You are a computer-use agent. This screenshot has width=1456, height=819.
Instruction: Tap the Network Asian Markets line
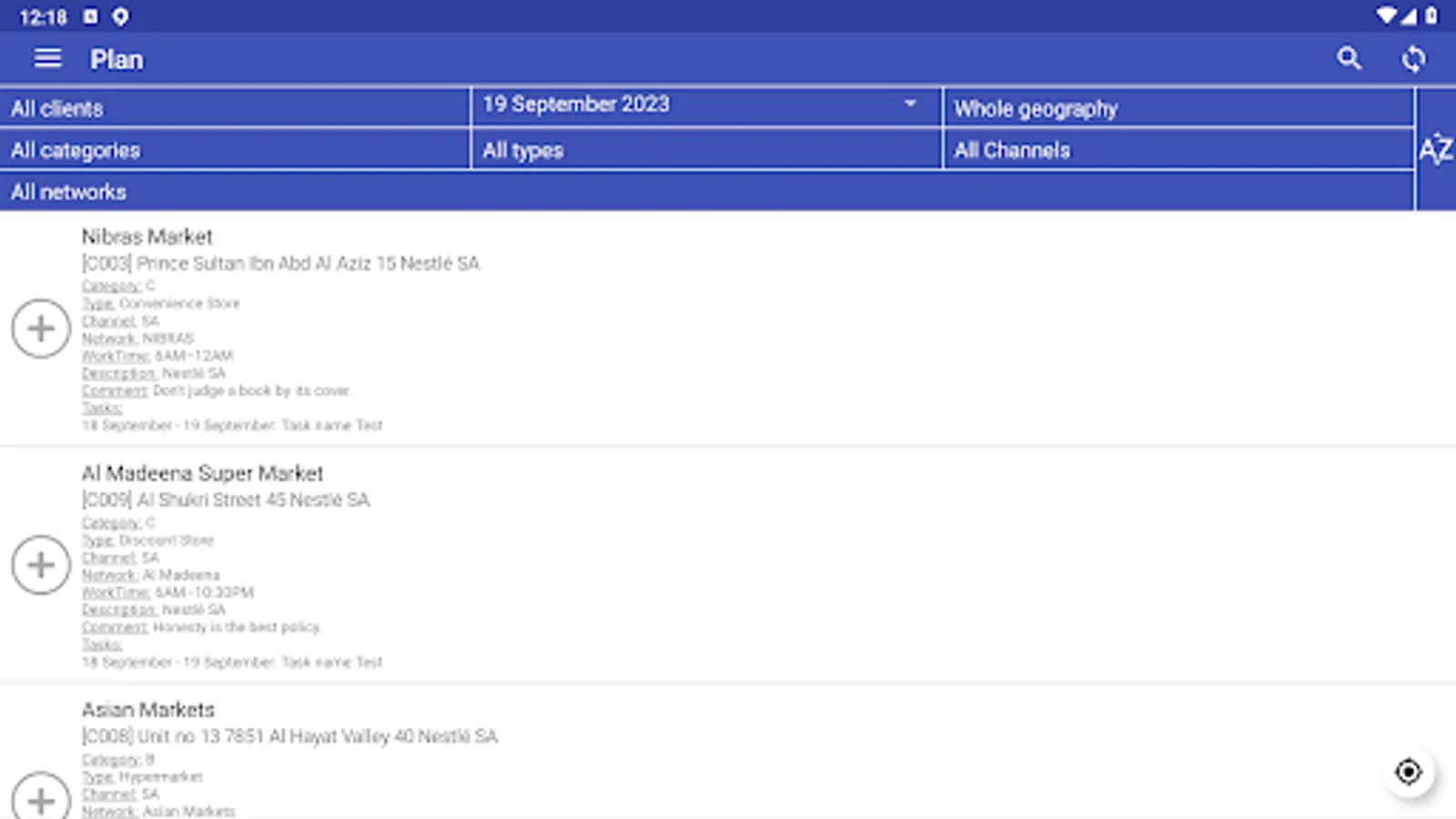point(158,811)
